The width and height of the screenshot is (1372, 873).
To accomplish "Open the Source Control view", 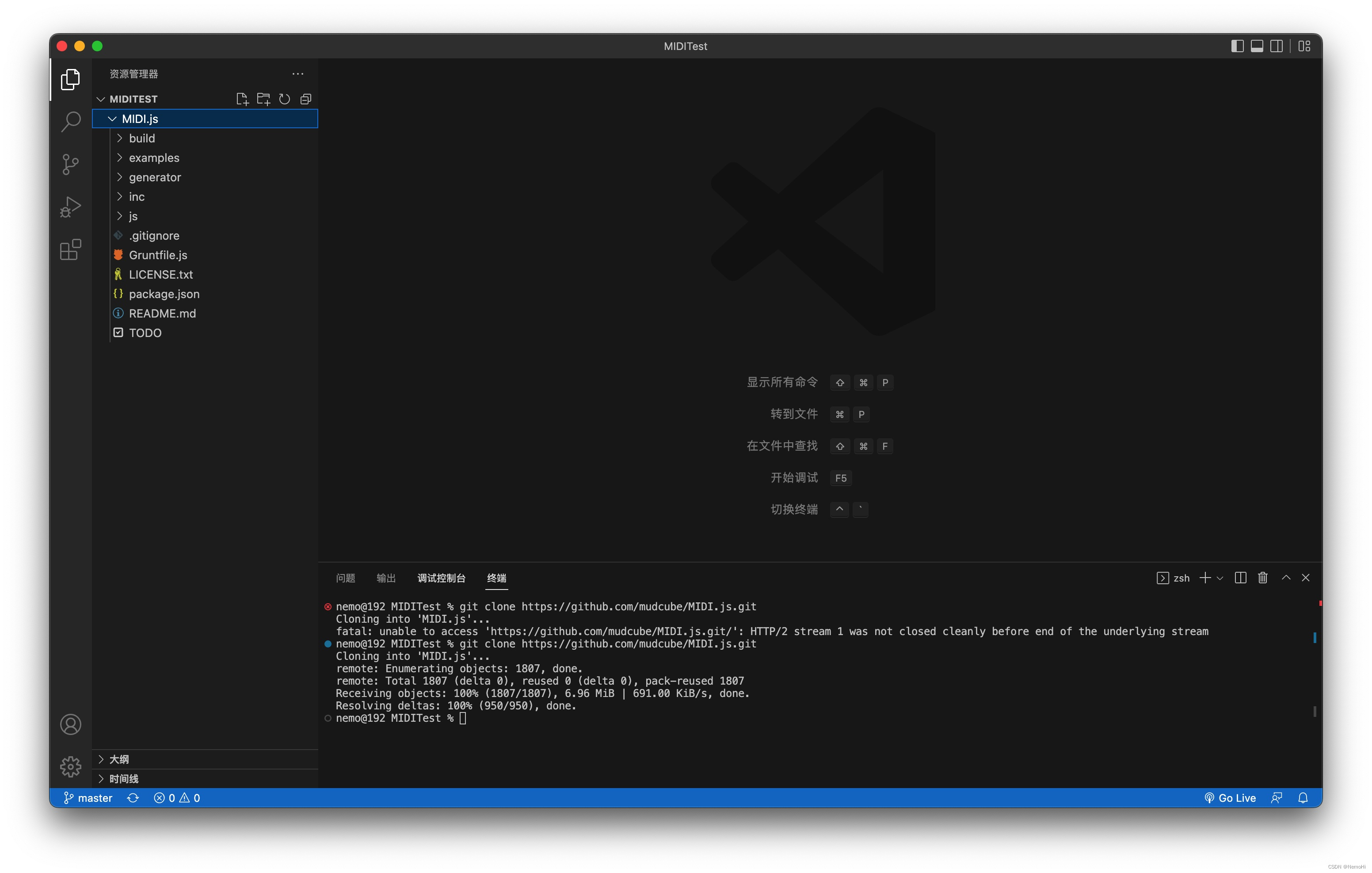I will pos(70,164).
